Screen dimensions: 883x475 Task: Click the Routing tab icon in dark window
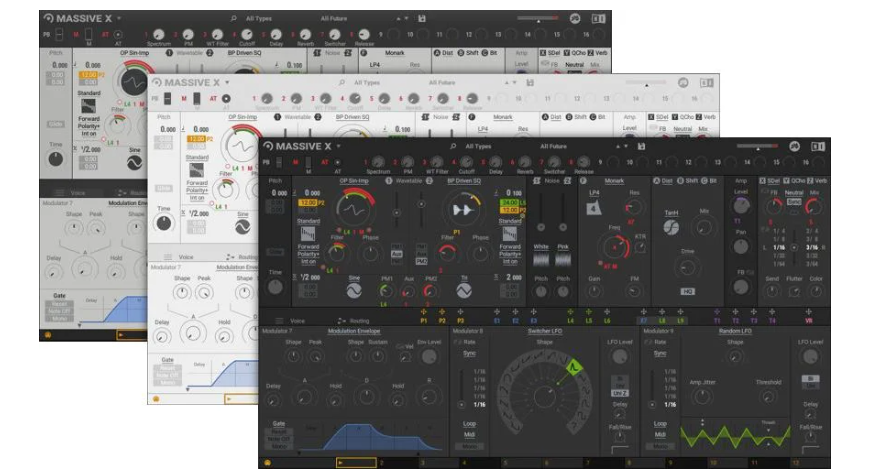tap(341, 321)
